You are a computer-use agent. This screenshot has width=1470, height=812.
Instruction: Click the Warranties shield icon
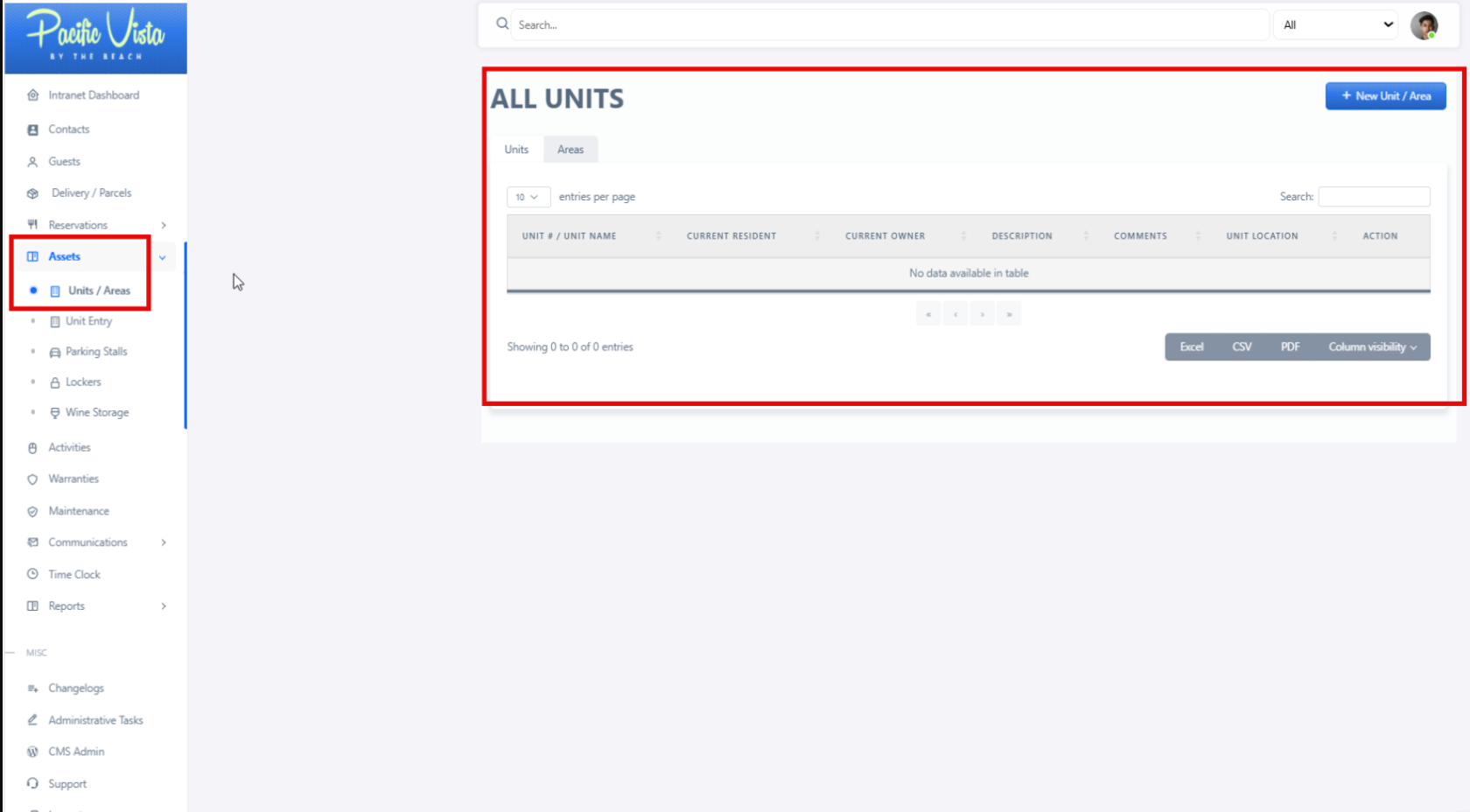(32, 479)
